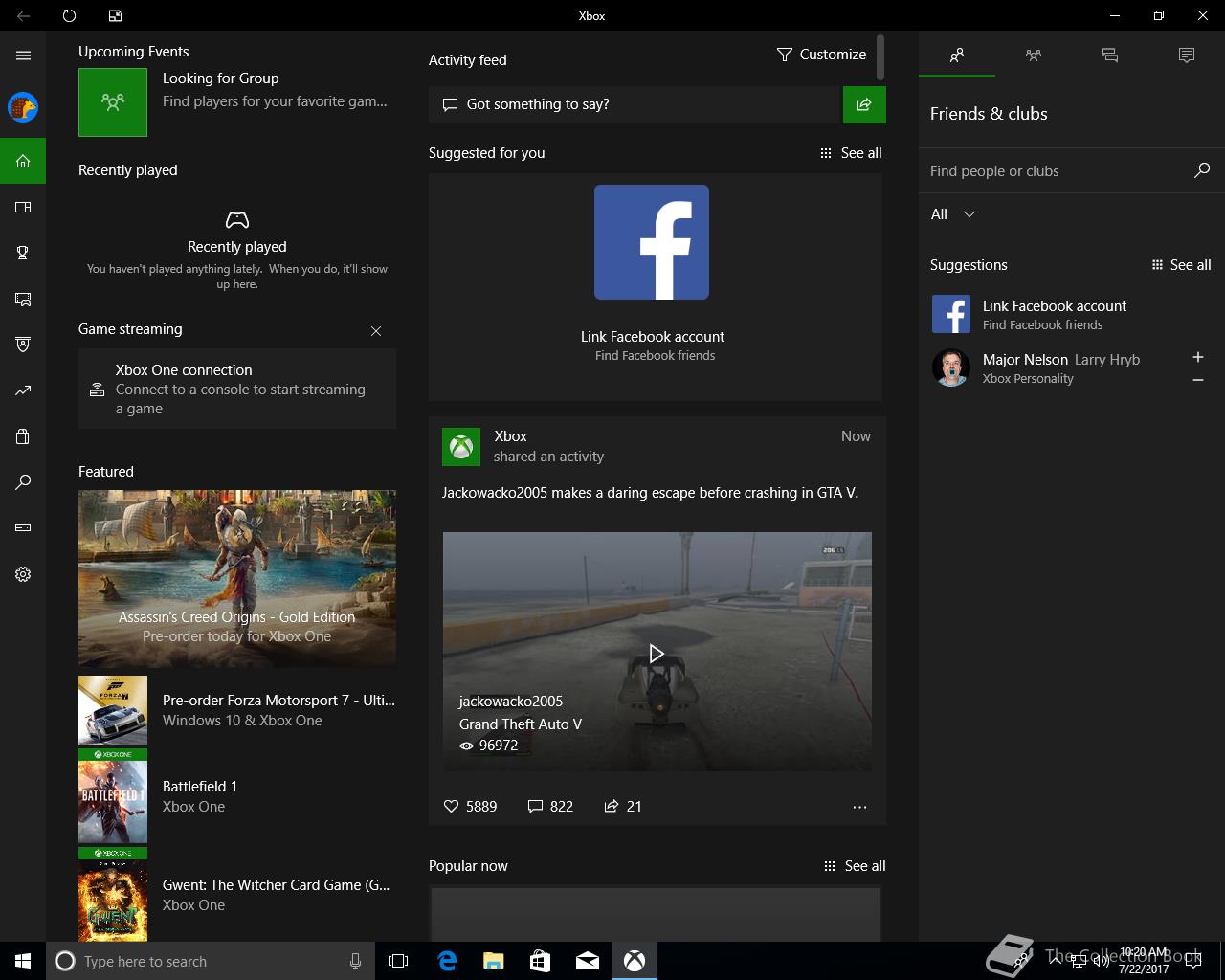Open the profile avatar
The image size is (1225, 980).
coord(23,107)
